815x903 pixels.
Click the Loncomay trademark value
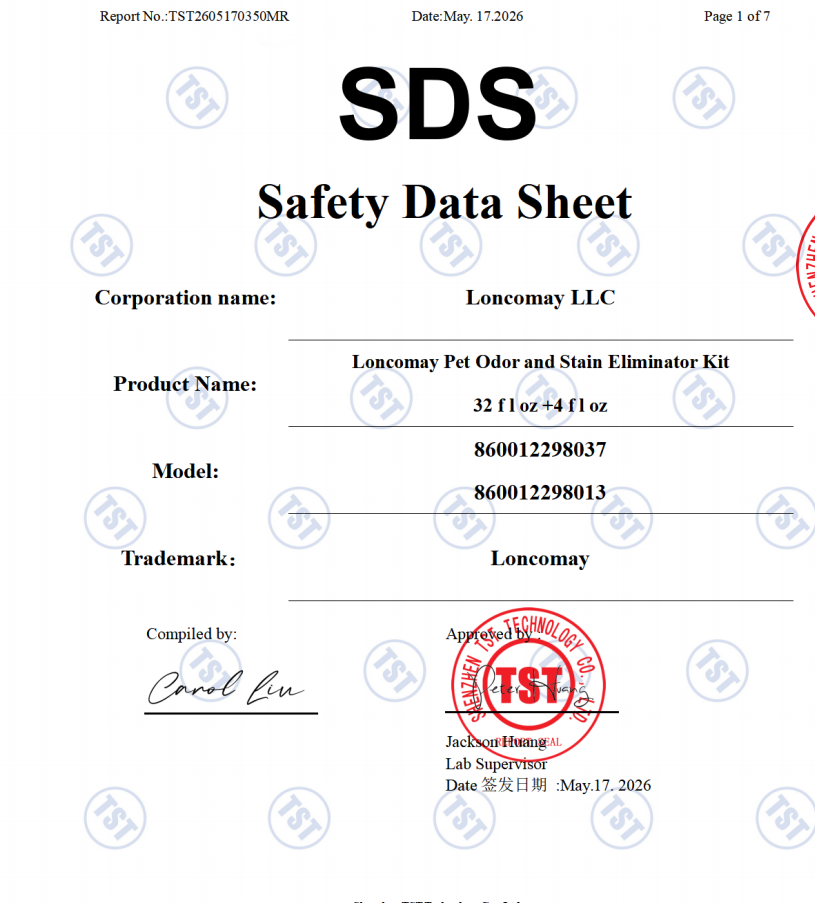tap(540, 558)
